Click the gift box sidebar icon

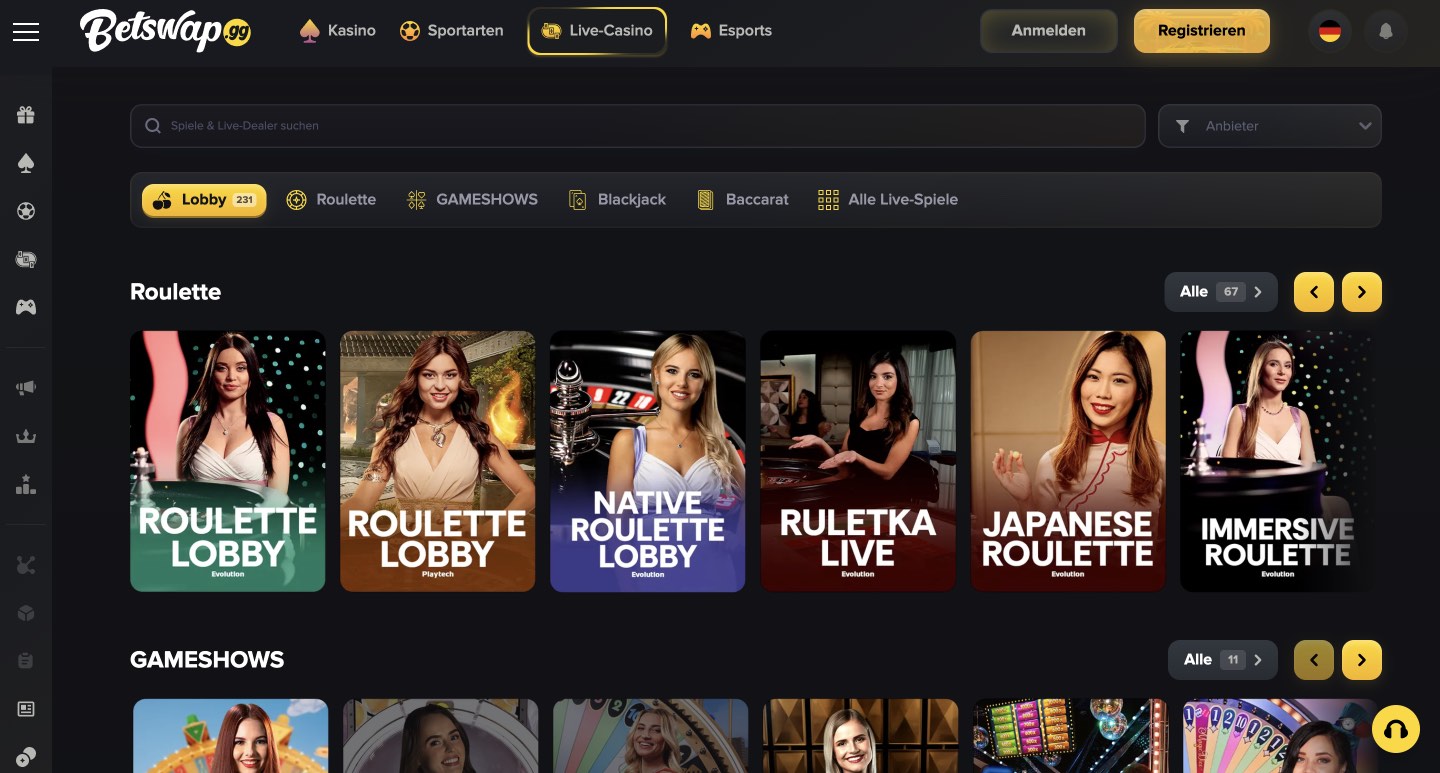point(26,115)
